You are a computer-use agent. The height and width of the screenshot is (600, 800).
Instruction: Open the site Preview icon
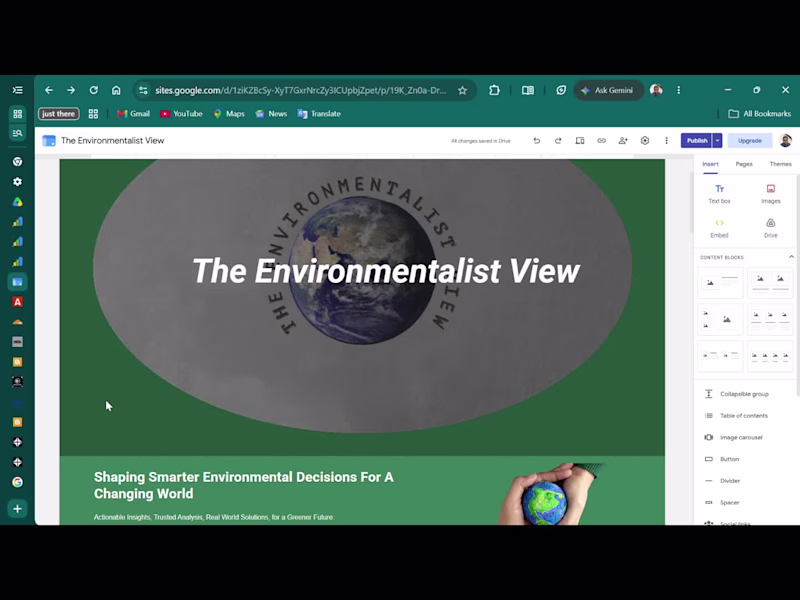(580, 140)
